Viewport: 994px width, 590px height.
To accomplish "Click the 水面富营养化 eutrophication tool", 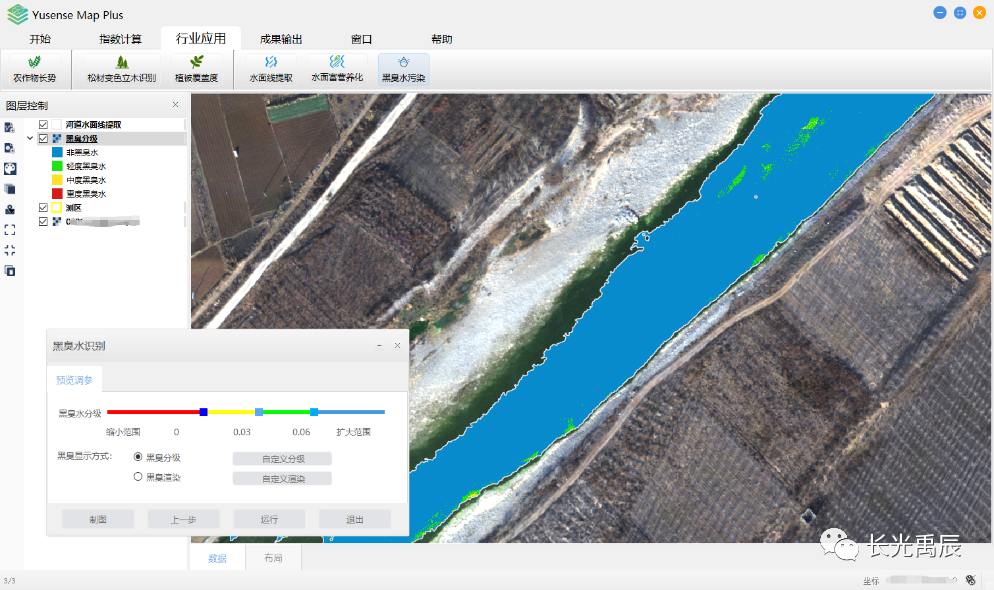I will point(337,68).
